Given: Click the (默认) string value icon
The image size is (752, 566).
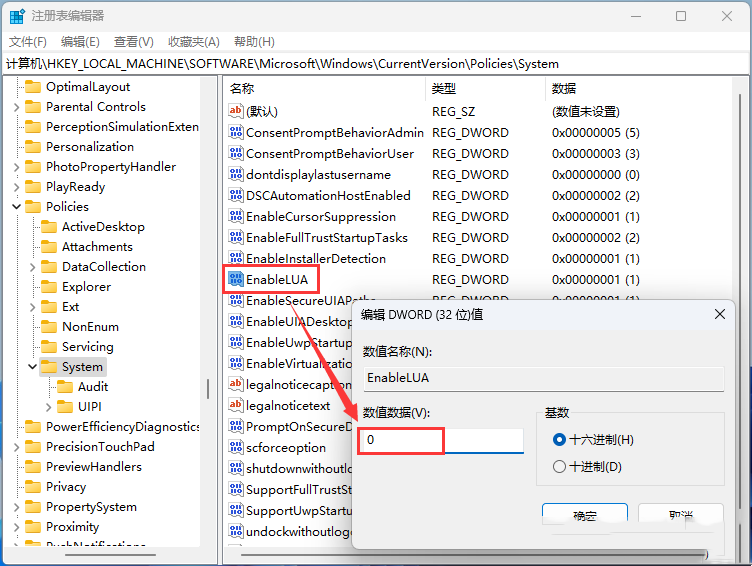Looking at the screenshot, I should pos(235,111).
